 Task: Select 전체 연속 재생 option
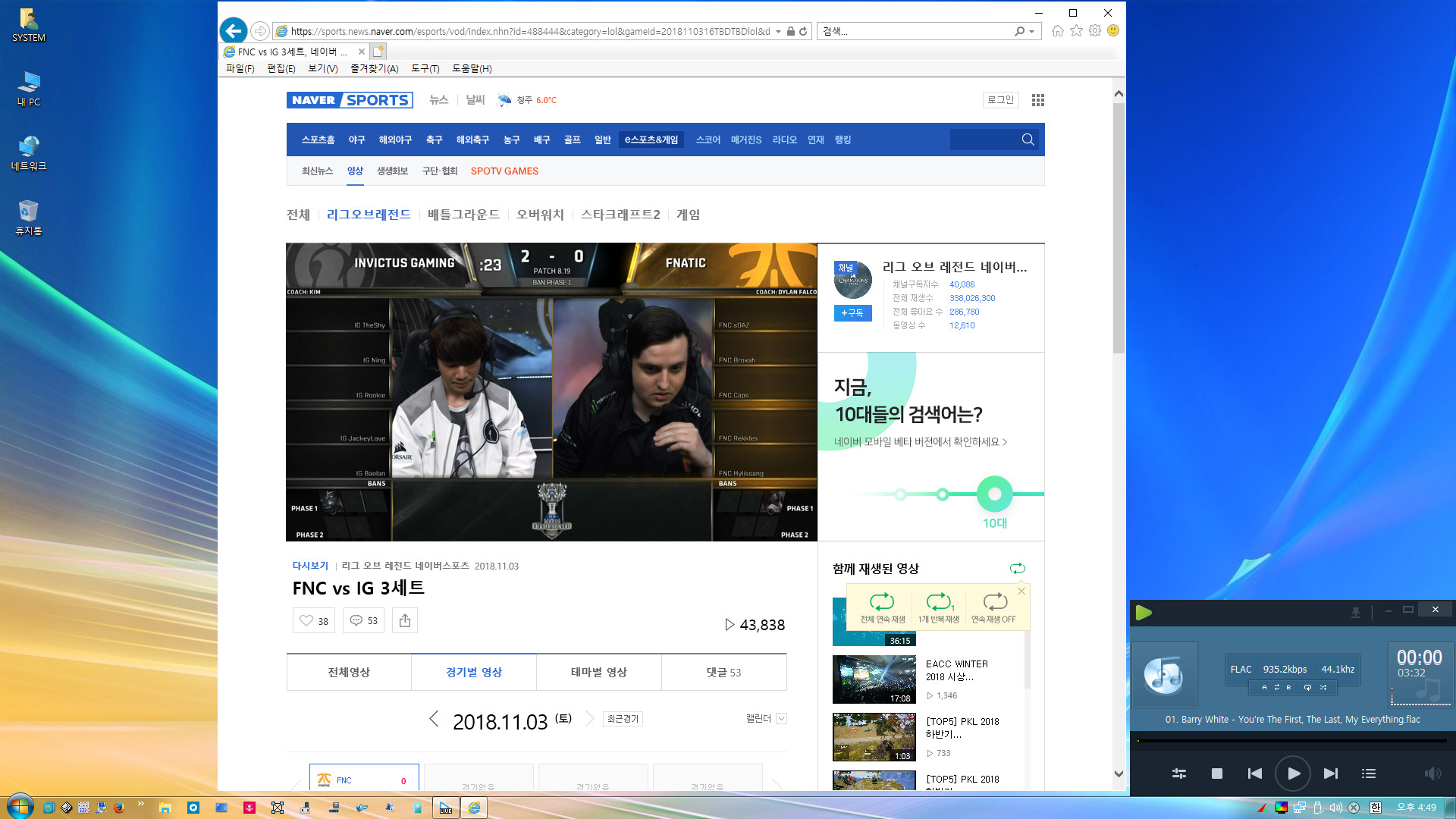tap(882, 608)
